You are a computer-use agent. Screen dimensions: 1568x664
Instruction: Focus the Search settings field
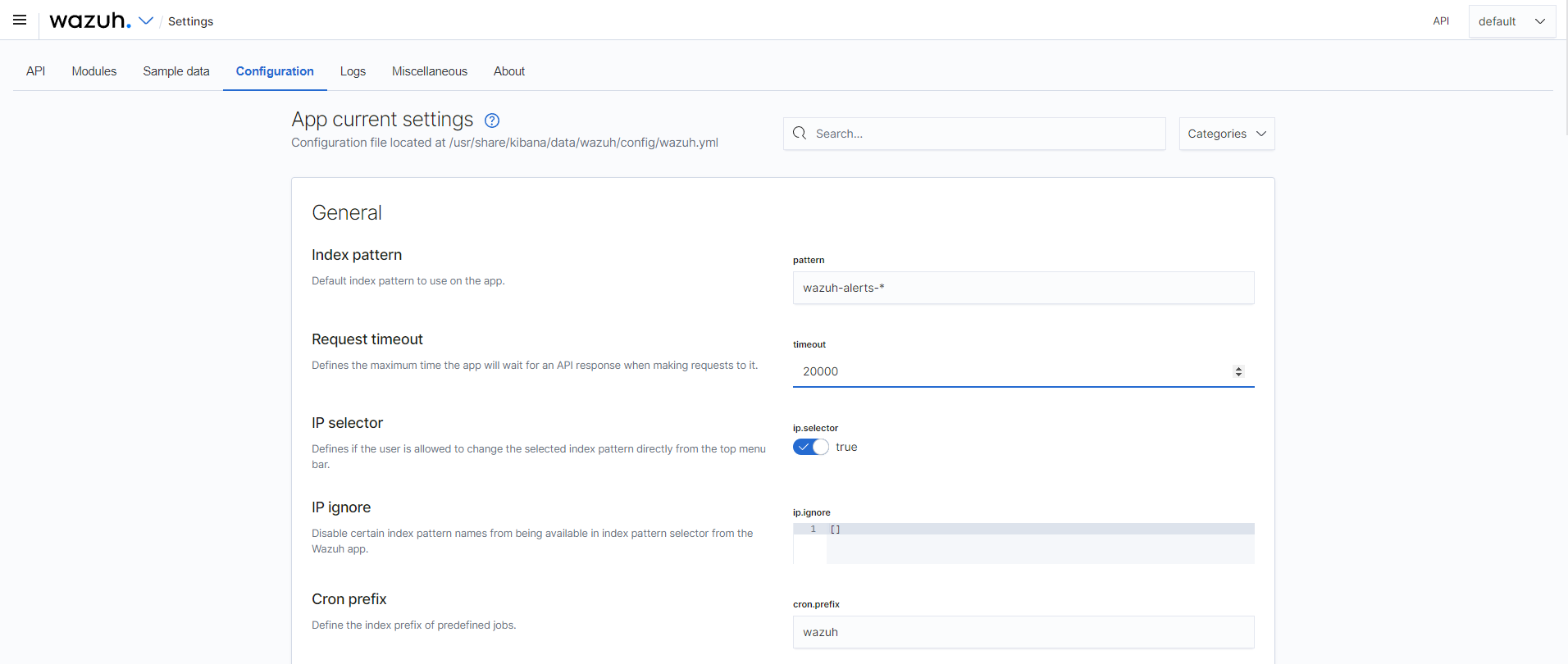click(x=974, y=134)
